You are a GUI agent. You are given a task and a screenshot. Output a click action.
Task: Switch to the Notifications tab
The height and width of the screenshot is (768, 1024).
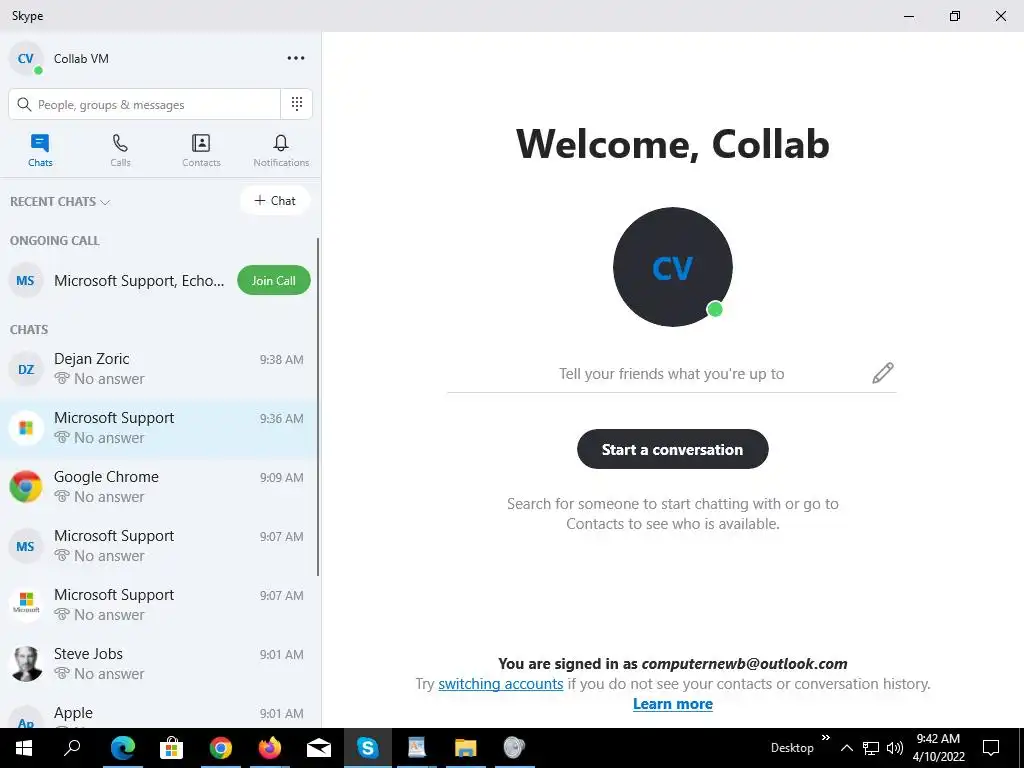(x=281, y=150)
